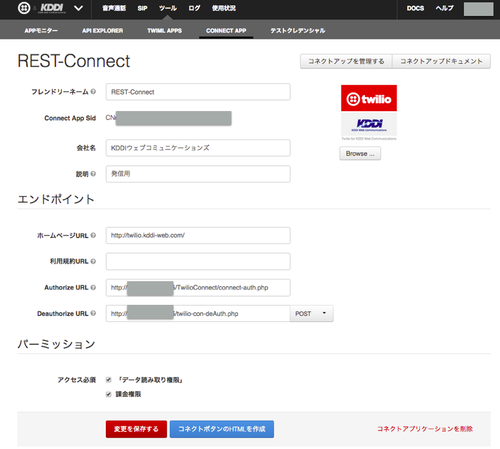Open the POST method dropdown

point(312,313)
